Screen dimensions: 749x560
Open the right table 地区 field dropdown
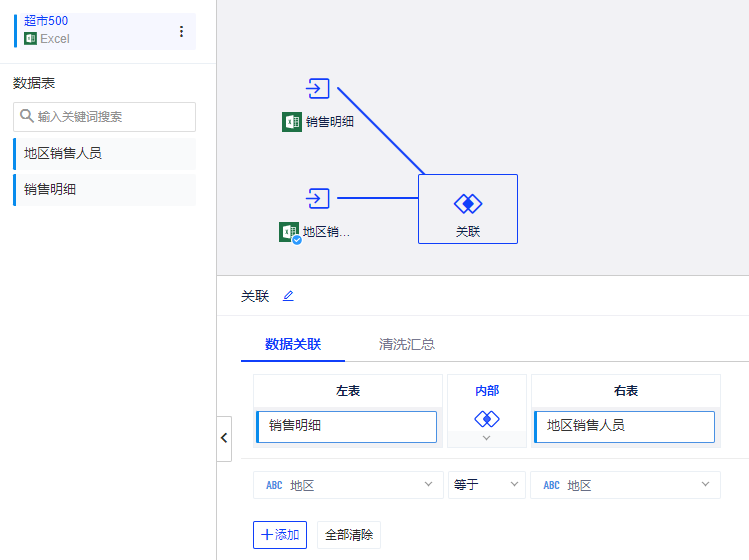pyautogui.click(x=625, y=485)
